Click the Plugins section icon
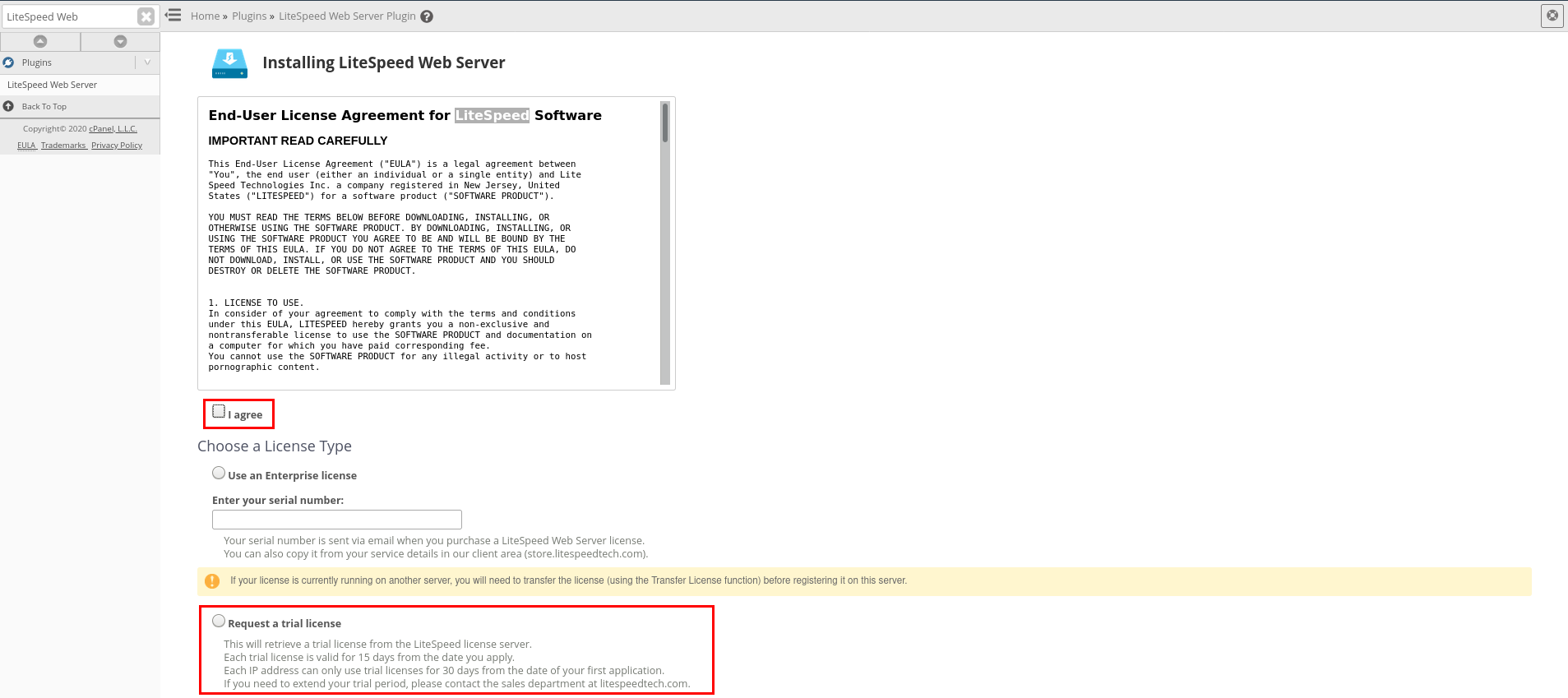This screenshot has height=698, width=1568. (8, 62)
